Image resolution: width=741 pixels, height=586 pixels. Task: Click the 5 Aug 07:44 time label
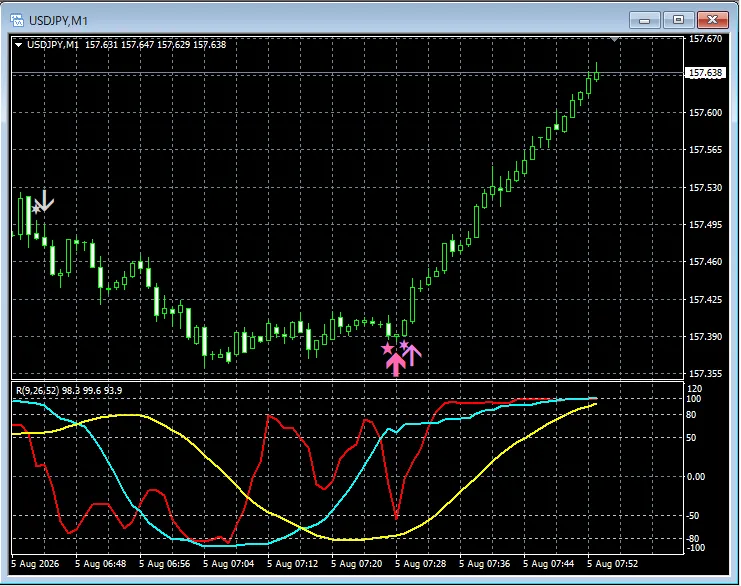(548, 564)
